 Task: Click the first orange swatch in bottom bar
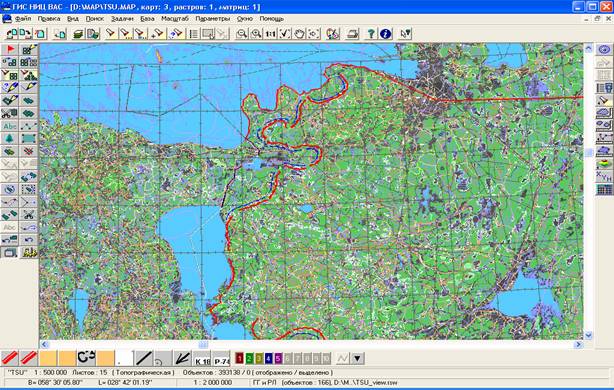click(48, 358)
